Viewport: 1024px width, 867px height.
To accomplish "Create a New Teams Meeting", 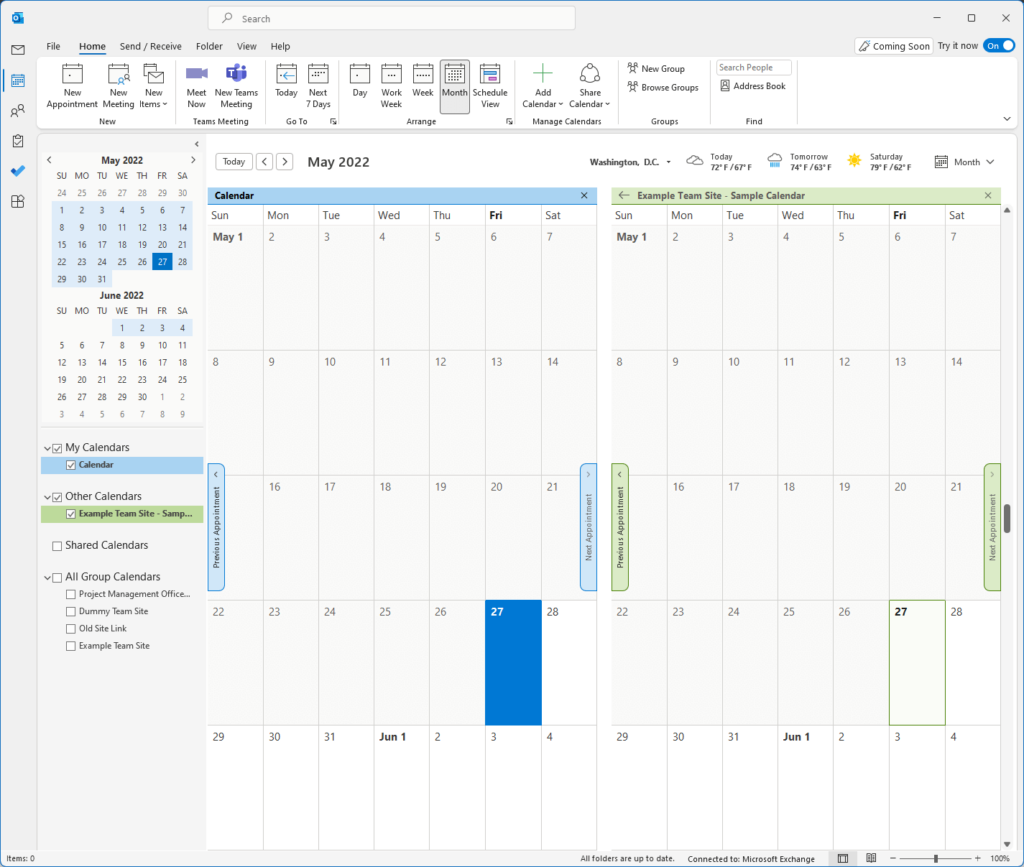I will (x=236, y=86).
